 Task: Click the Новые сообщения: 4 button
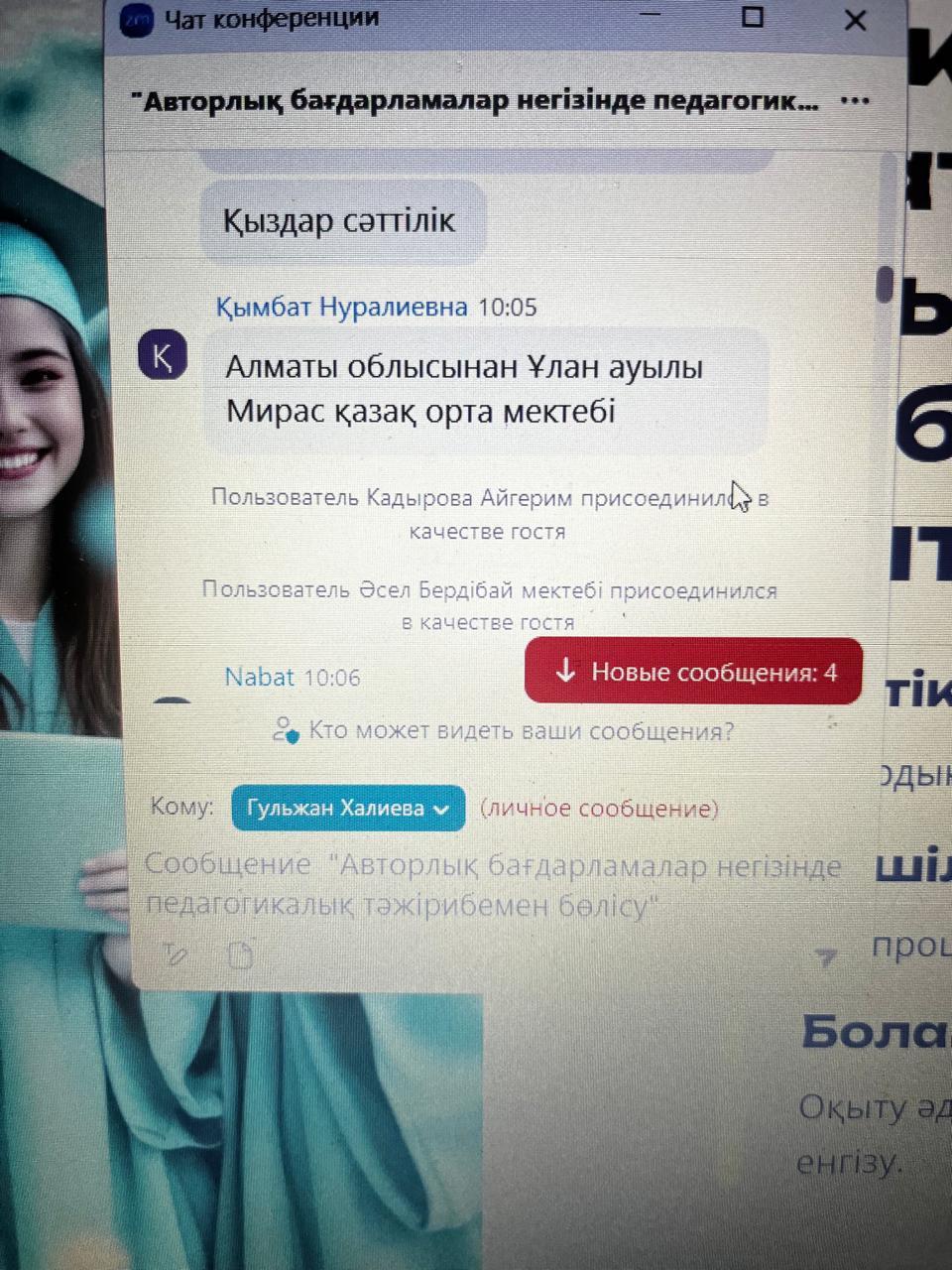click(694, 672)
